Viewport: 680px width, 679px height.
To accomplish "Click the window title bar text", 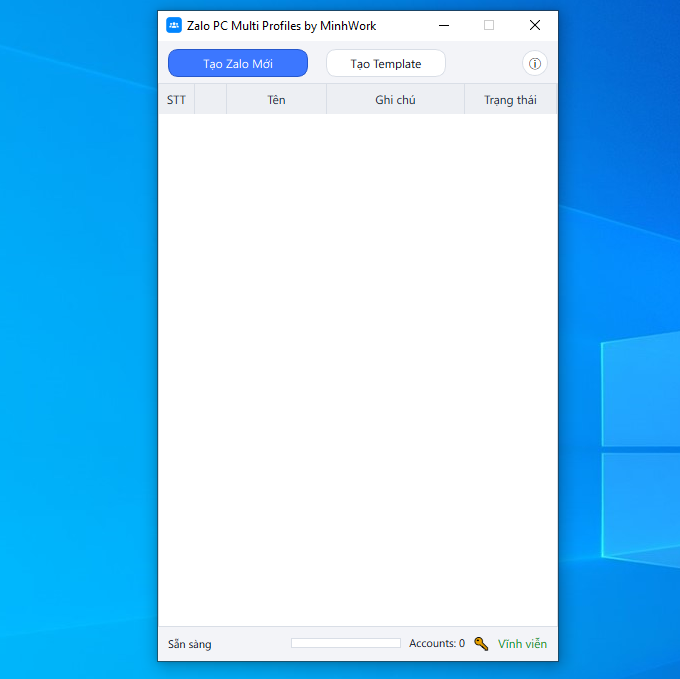I will 281,25.
